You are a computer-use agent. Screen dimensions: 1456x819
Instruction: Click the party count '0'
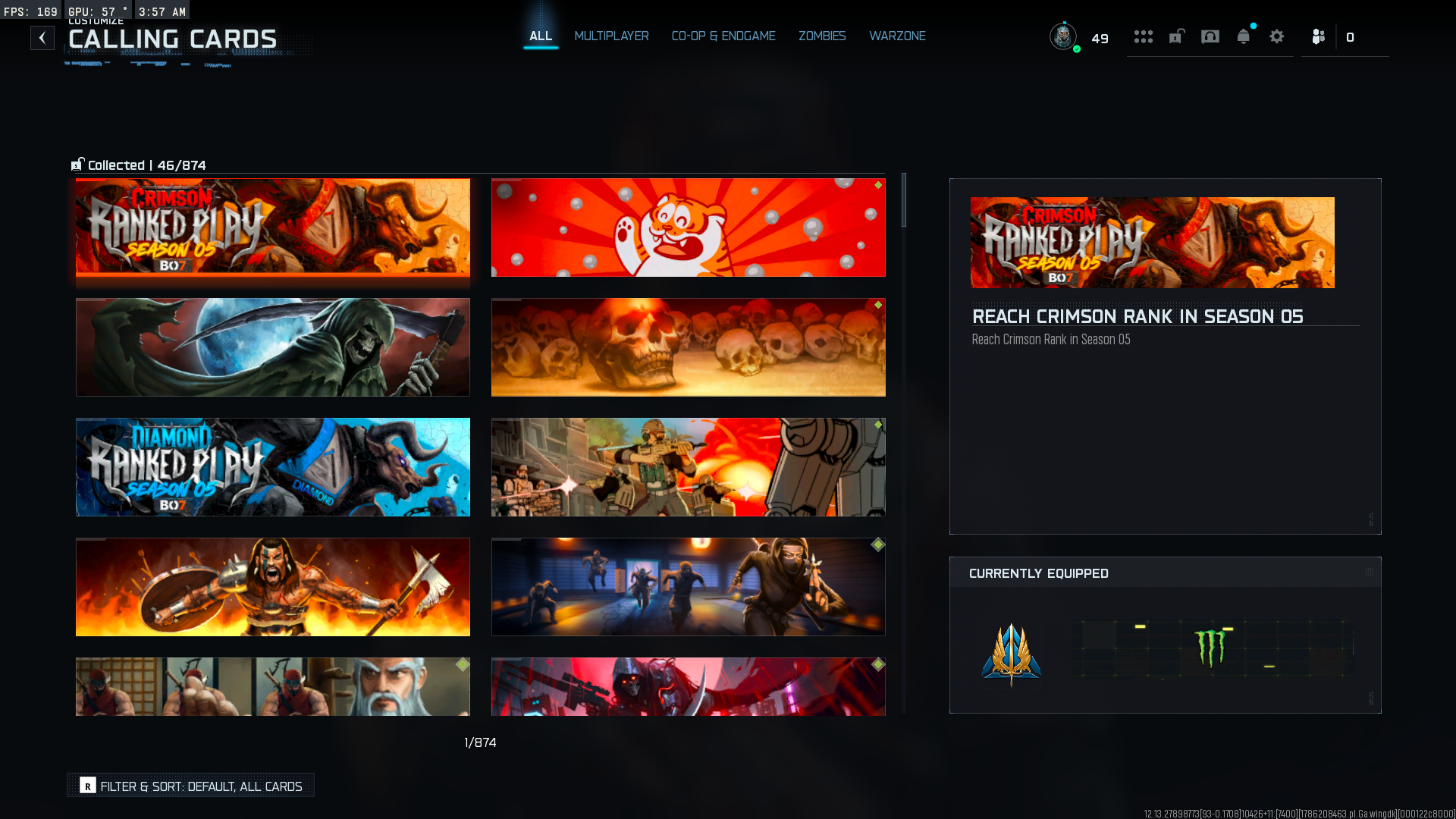pos(1351,37)
